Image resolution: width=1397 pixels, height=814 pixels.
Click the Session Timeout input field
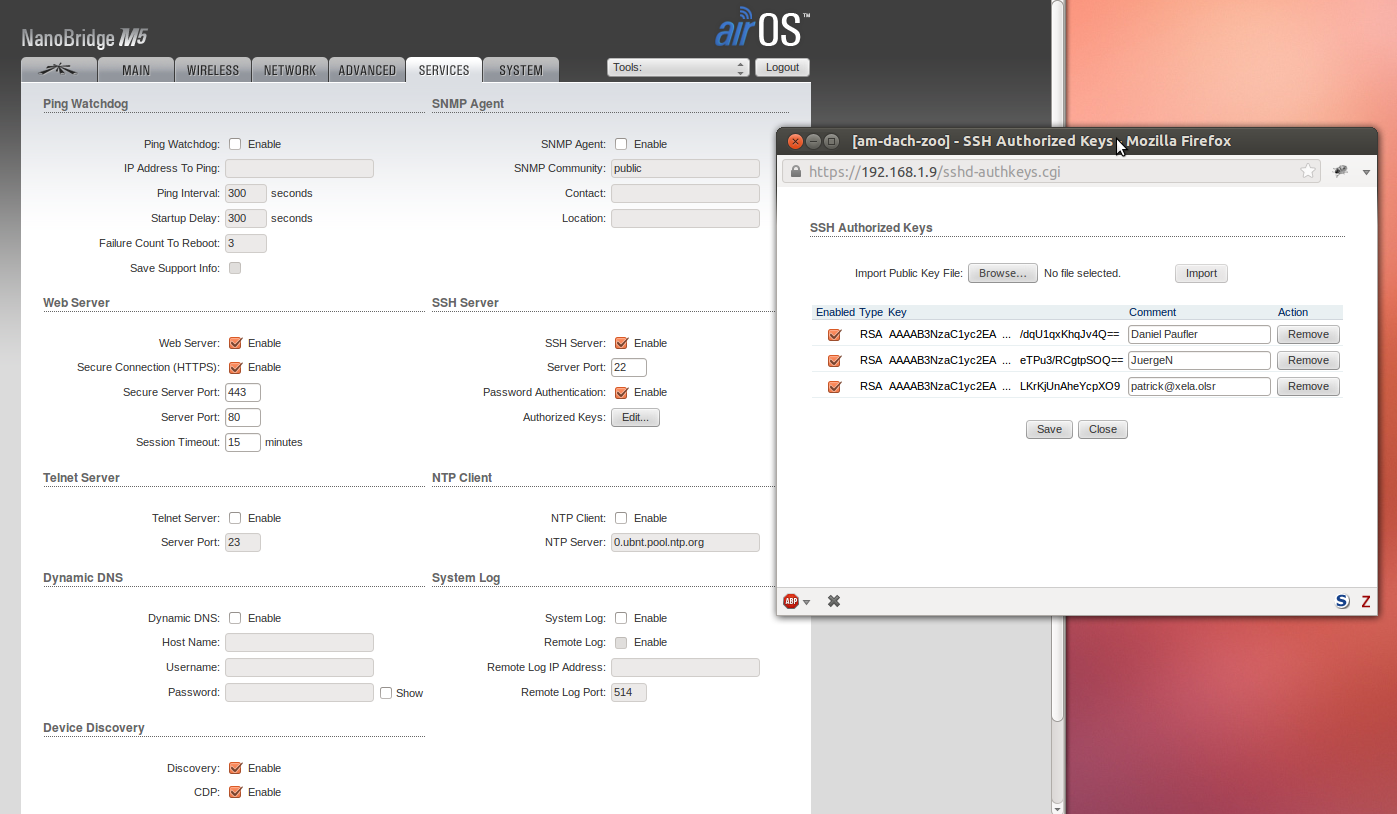point(243,442)
